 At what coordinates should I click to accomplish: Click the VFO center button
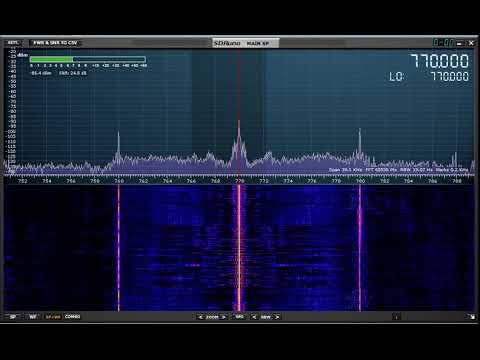pyautogui.click(x=239, y=317)
